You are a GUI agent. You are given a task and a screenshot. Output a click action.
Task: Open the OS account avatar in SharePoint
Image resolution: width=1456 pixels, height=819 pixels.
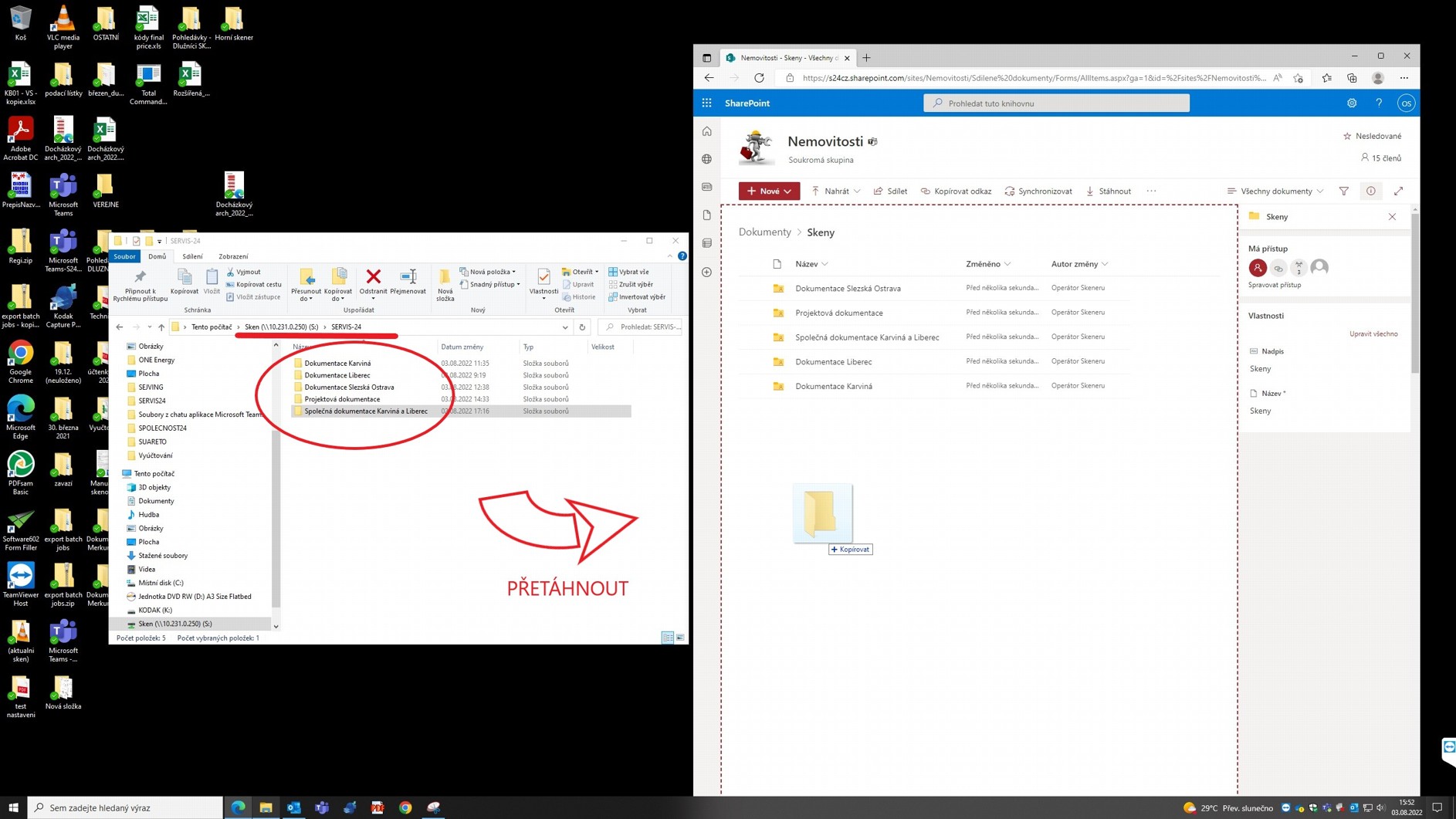click(1406, 103)
